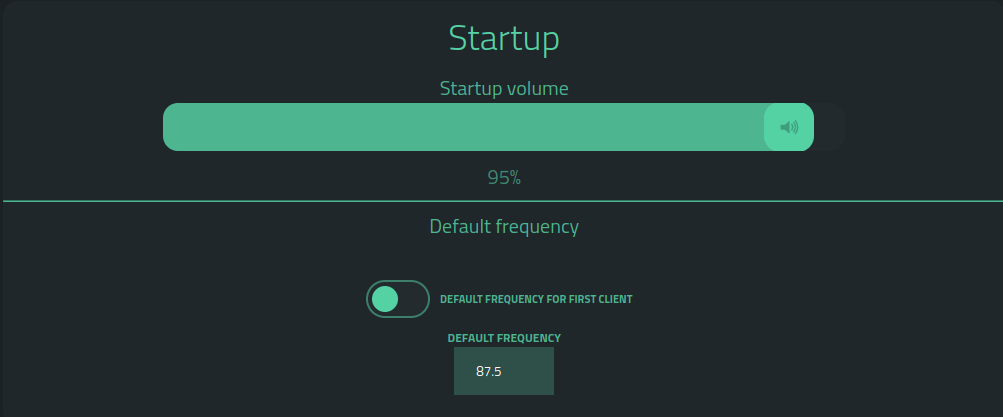Viewport: 1003px width, 417px height.
Task: Toggle default frequency for first client
Action: pyautogui.click(x=398, y=299)
